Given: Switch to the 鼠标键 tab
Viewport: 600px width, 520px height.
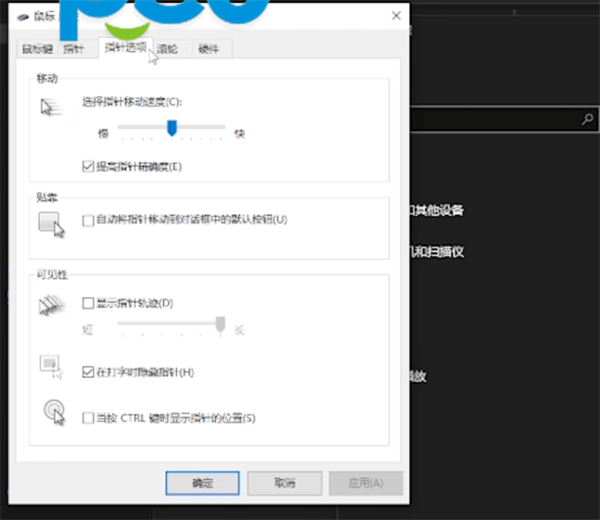Looking at the screenshot, I should tap(37, 49).
